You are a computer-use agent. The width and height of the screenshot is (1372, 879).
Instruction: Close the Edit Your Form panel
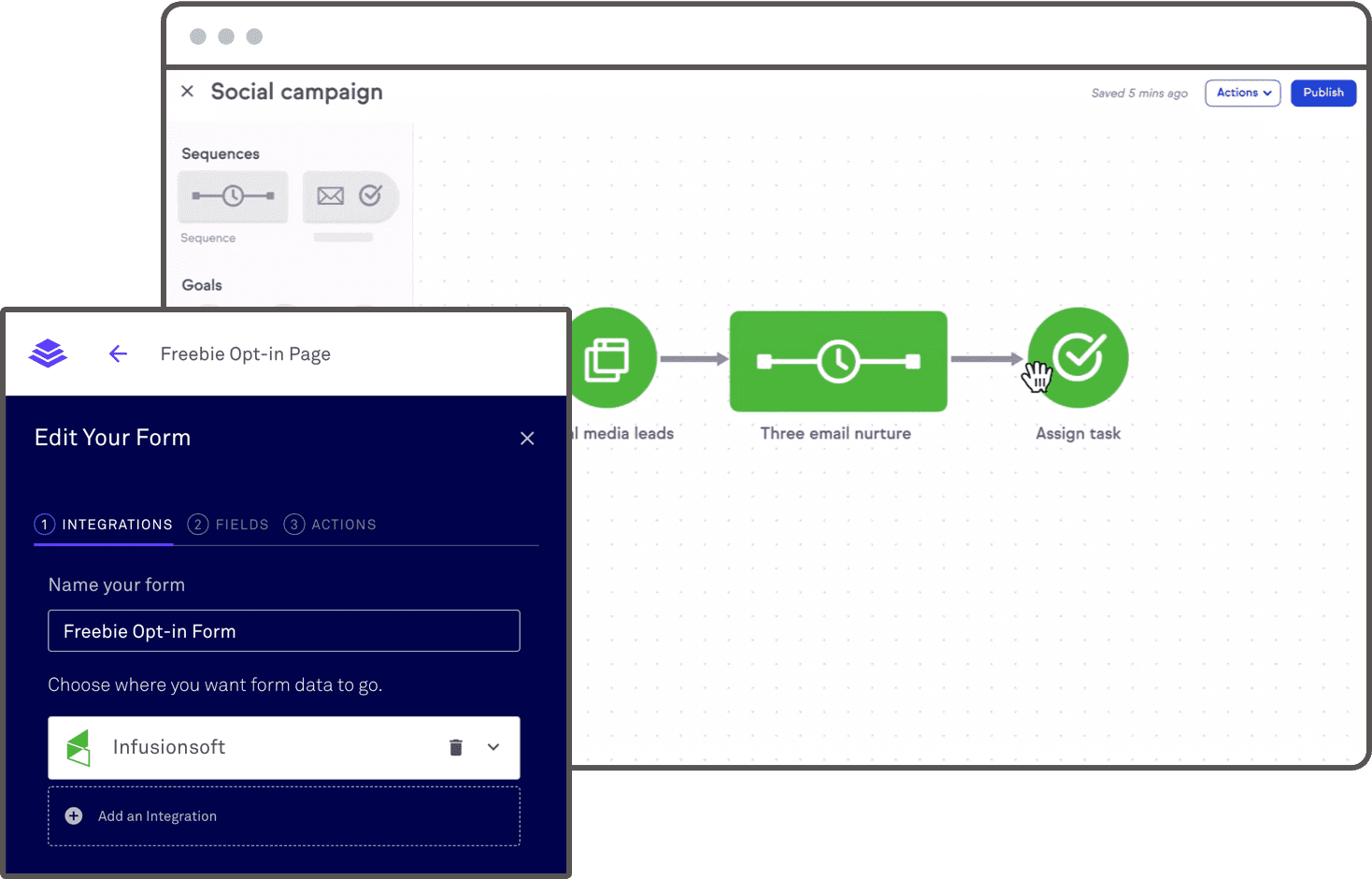coord(527,438)
